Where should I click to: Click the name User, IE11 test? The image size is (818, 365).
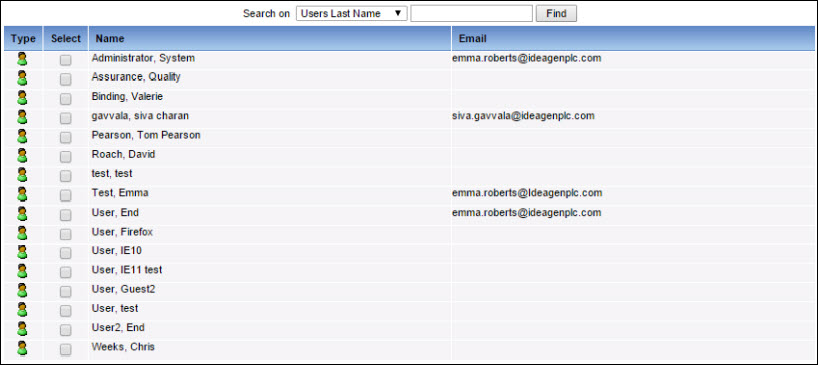coord(127,270)
